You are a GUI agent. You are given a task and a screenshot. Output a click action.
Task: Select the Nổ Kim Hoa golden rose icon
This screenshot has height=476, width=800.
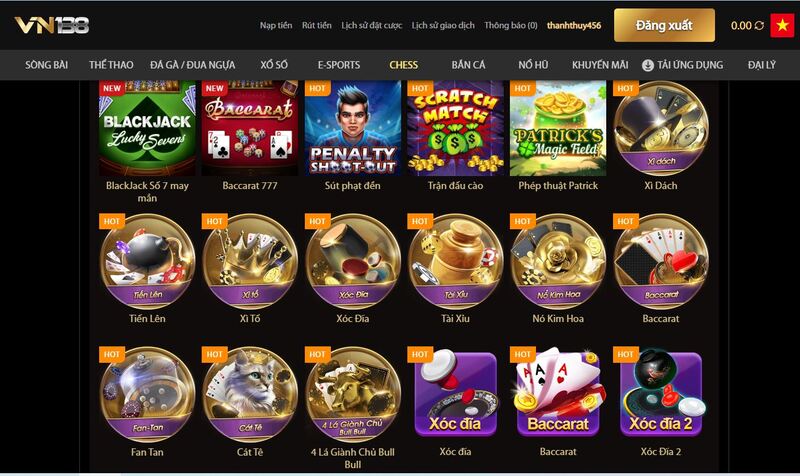point(558,261)
